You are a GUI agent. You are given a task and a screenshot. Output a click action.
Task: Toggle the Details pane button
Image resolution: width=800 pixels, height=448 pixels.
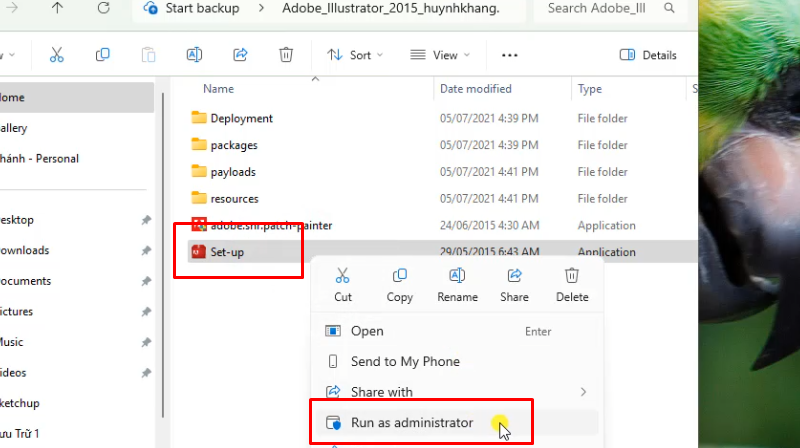[648, 55]
